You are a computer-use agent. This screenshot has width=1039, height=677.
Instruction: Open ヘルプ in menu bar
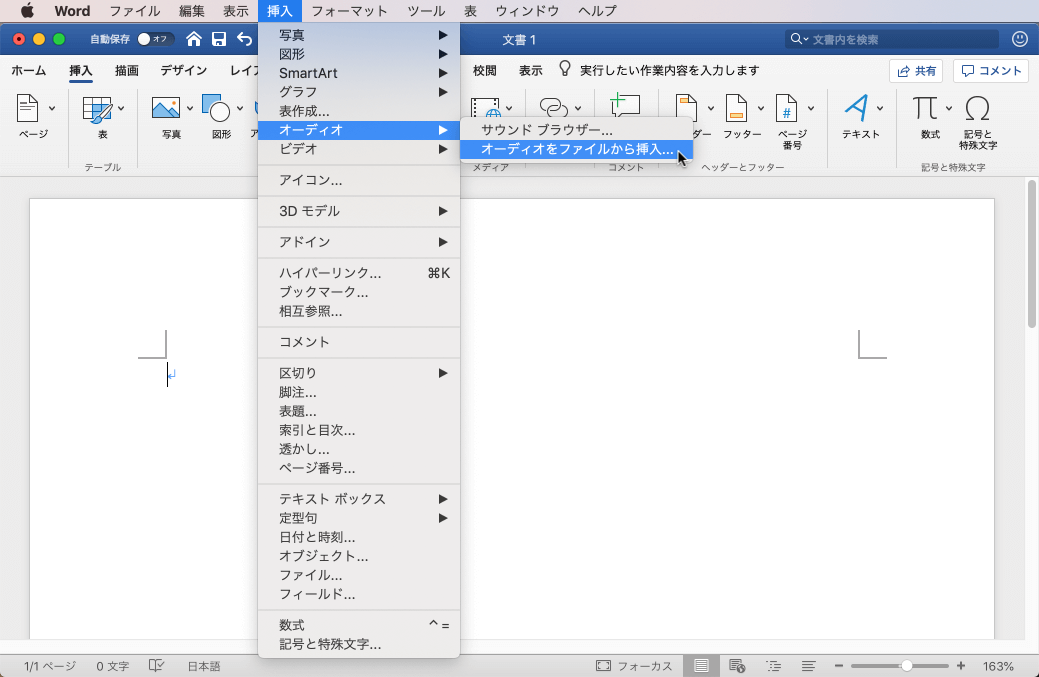tap(597, 11)
